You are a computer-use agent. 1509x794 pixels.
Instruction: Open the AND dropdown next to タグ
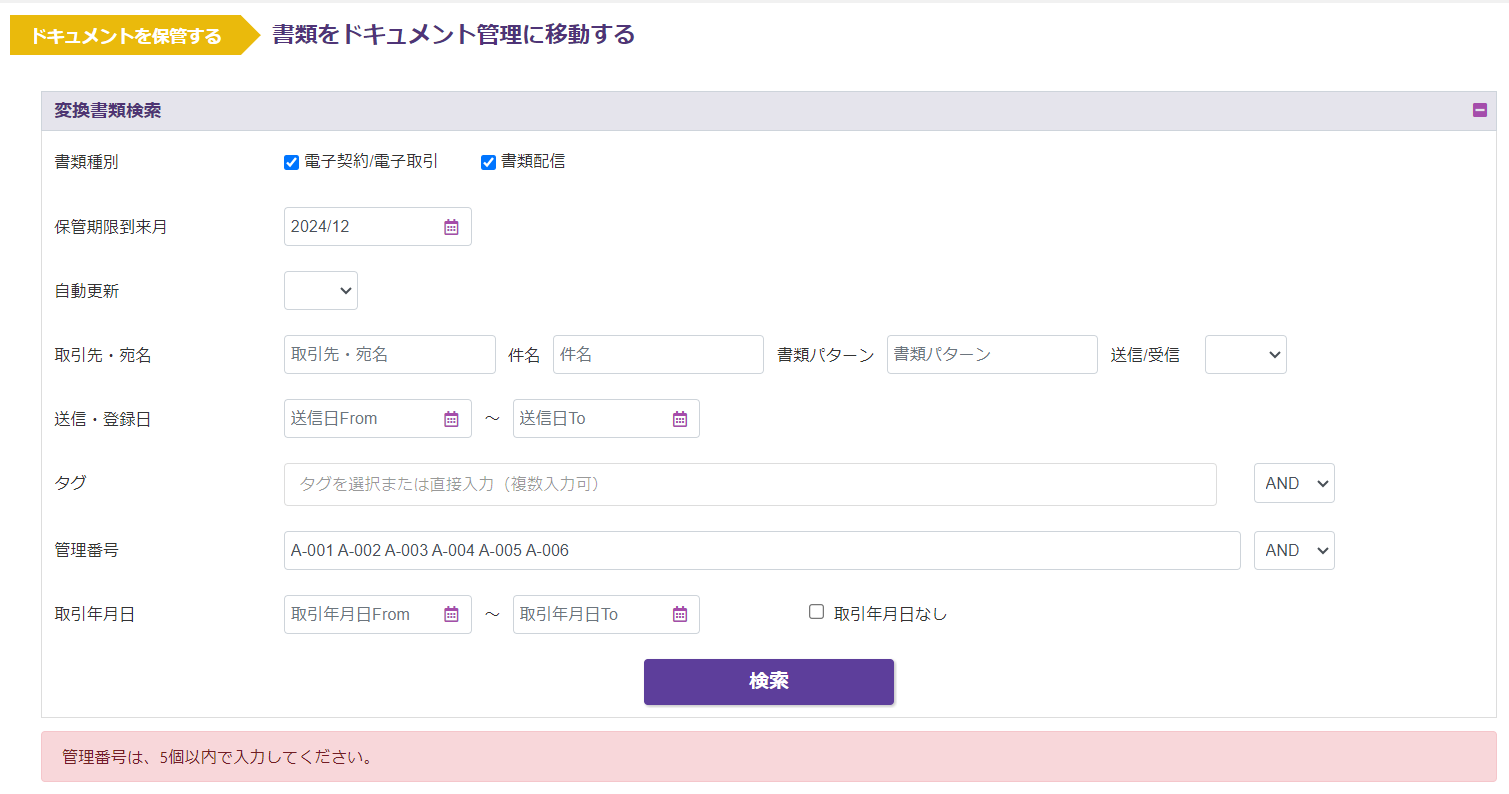pyautogui.click(x=1294, y=484)
